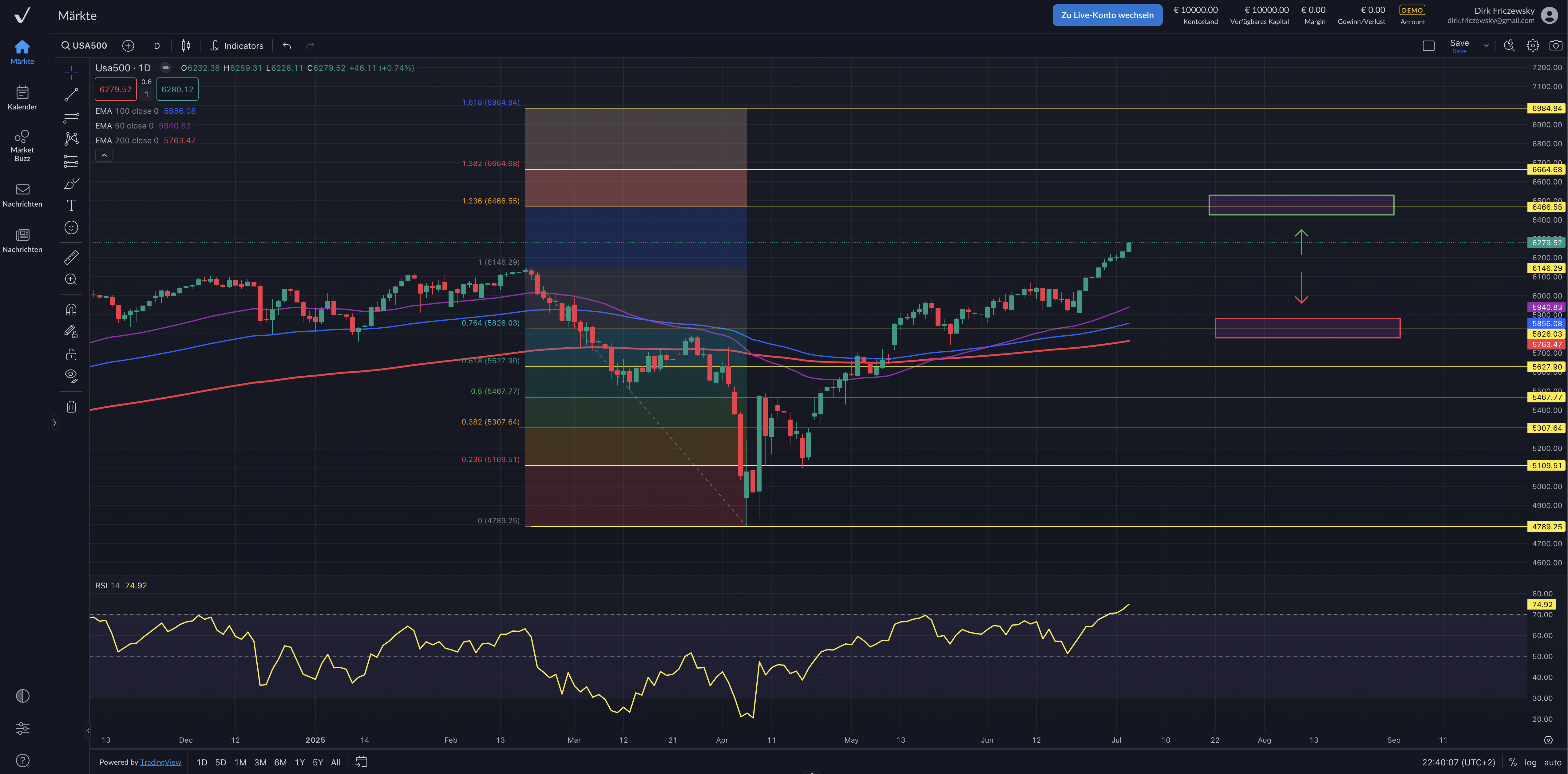This screenshot has height=774, width=1568.
Task: Collapse the EMA indicators legend arrow
Action: [104, 155]
